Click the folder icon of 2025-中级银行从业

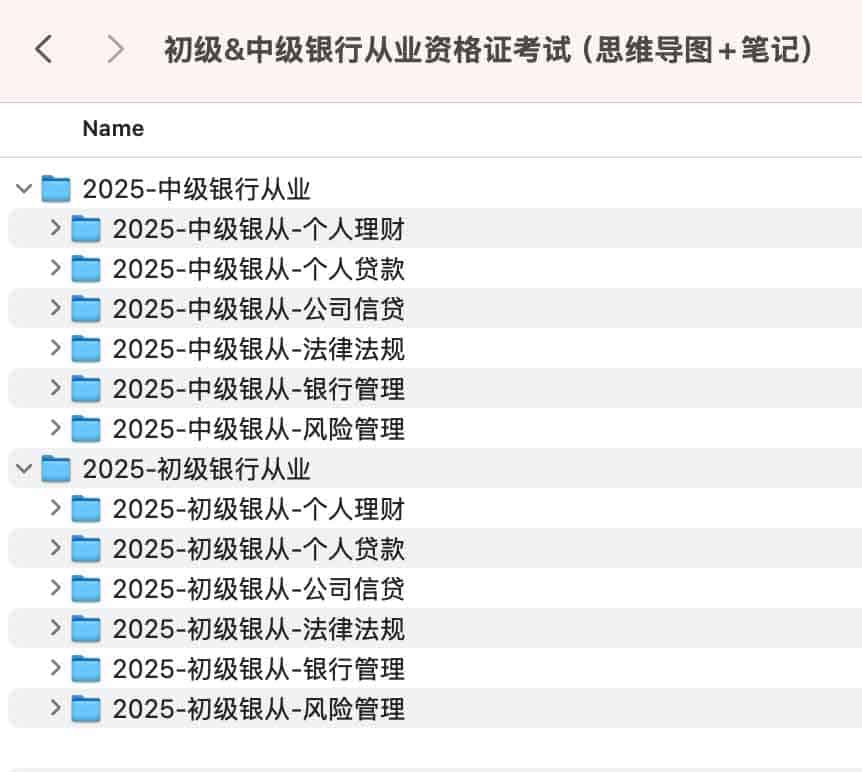click(x=56, y=188)
